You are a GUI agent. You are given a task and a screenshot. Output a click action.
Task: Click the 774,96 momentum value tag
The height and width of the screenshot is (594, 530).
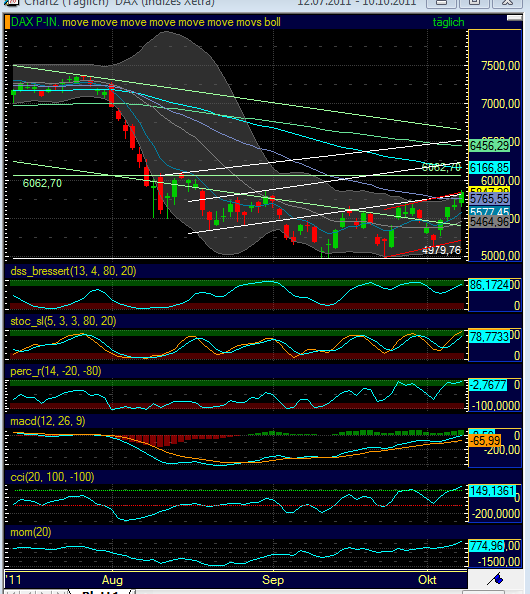tap(486, 546)
